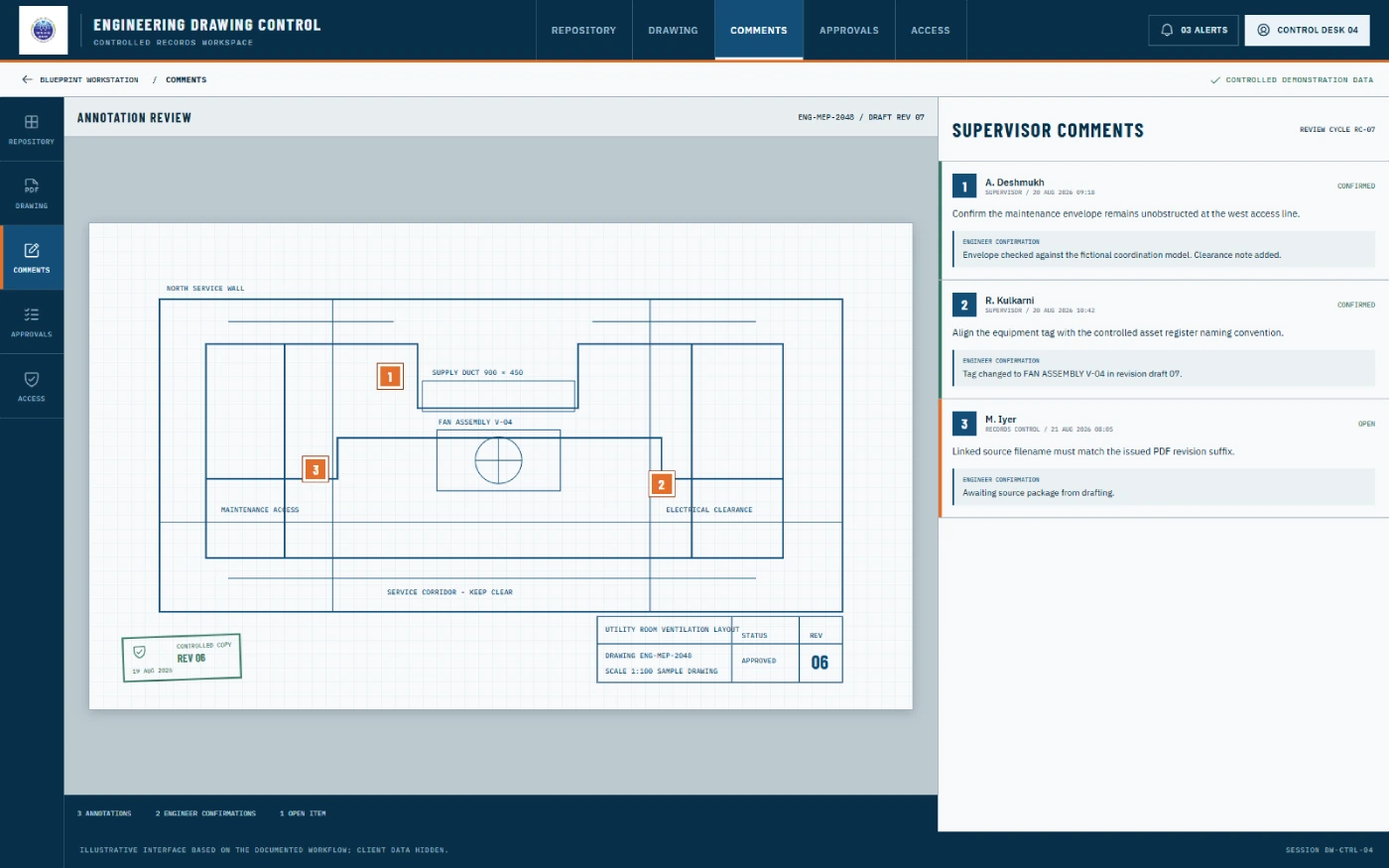Click the MAINTENANCE ACCESS drawing label

[260, 510]
